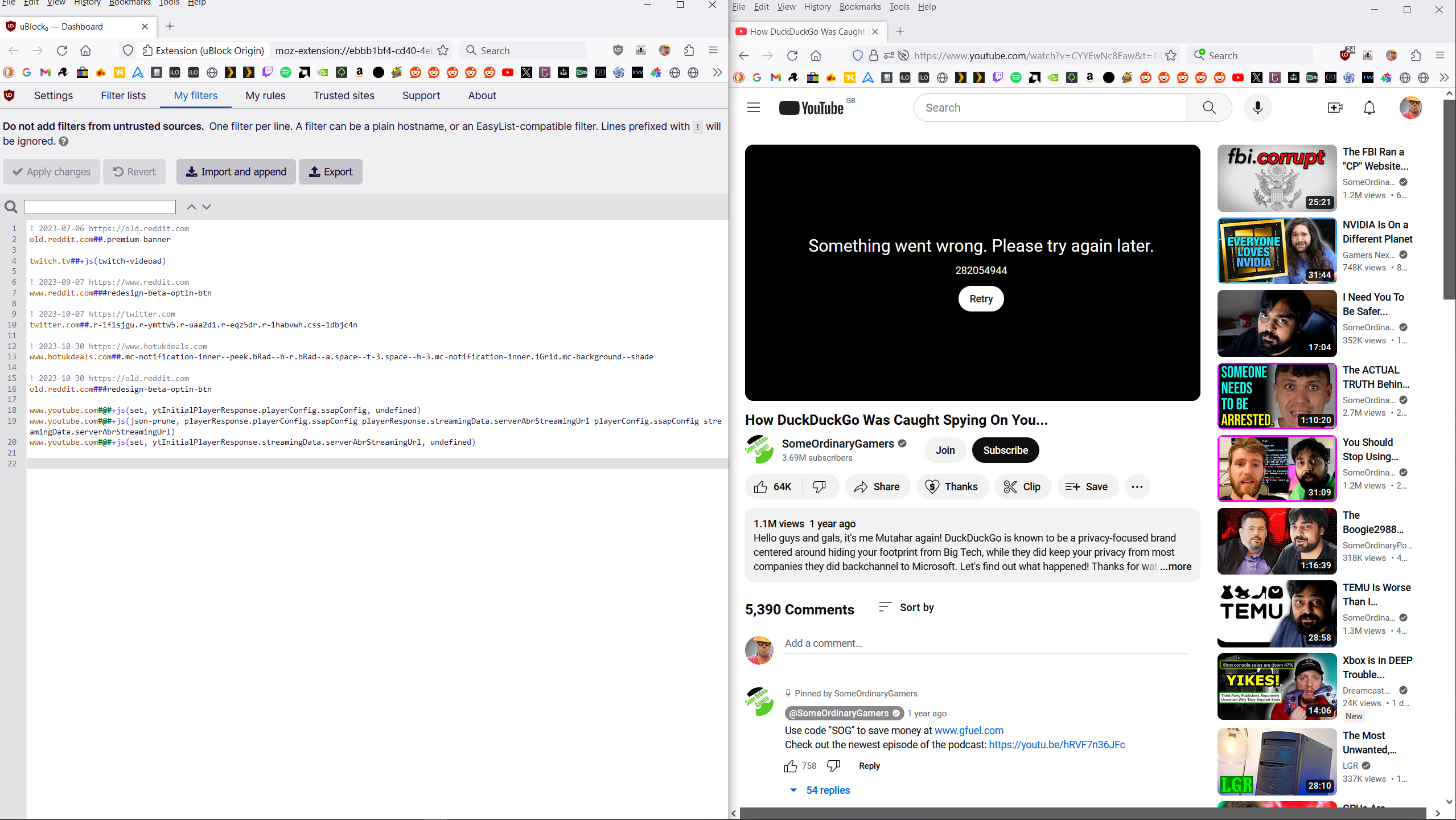Expand video description with ...more
The height and width of the screenshot is (820, 1456).
(1176, 566)
